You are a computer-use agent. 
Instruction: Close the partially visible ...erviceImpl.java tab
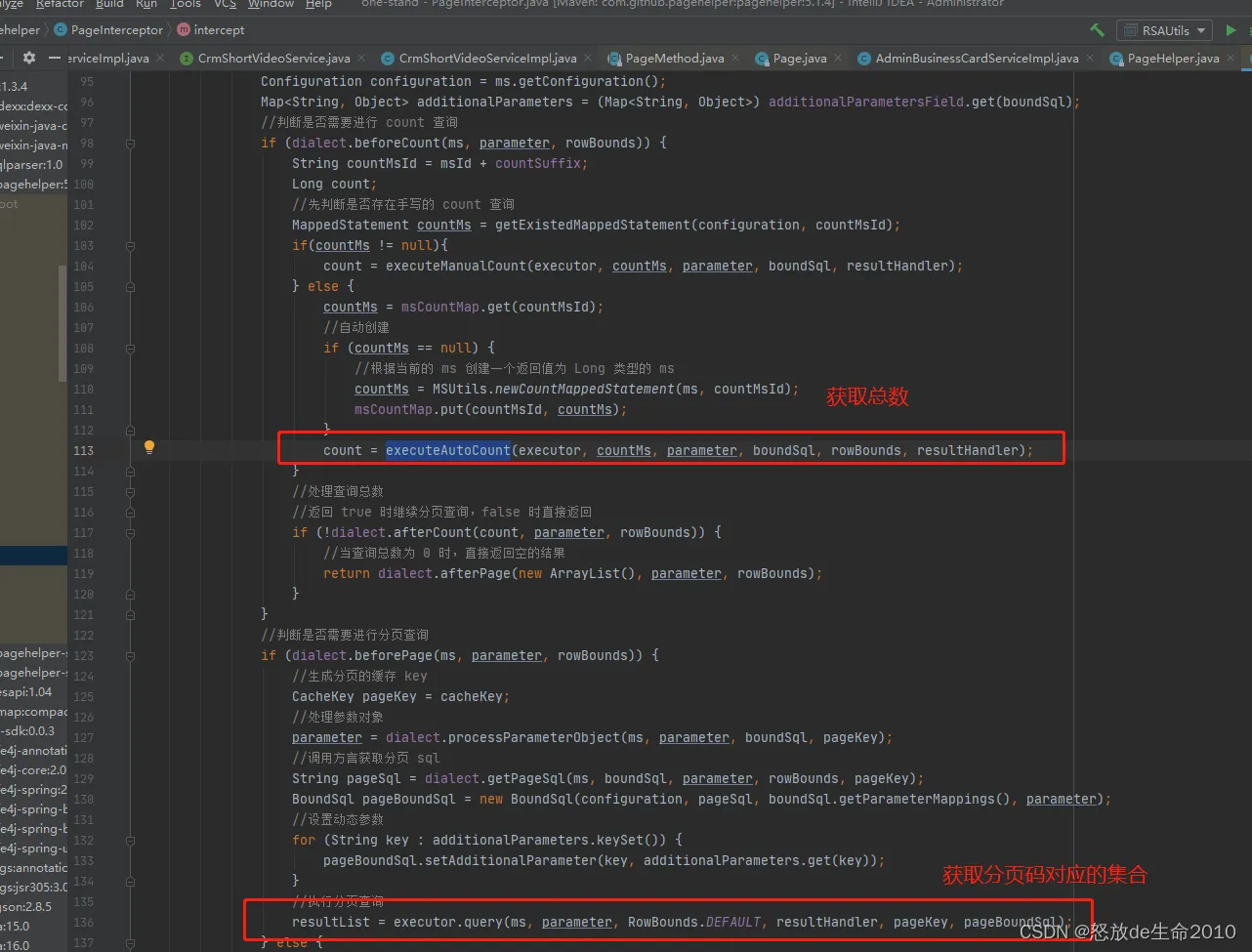click(161, 59)
